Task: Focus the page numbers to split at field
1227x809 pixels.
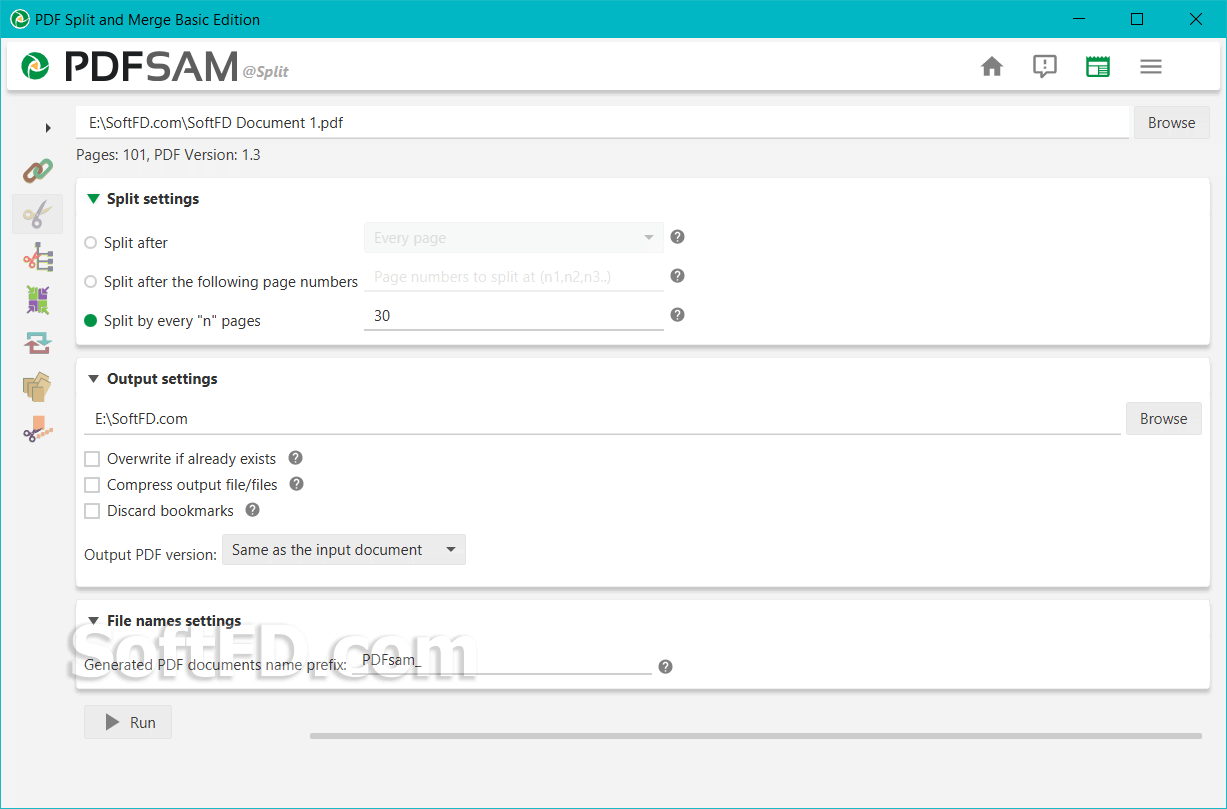Action: click(x=514, y=277)
